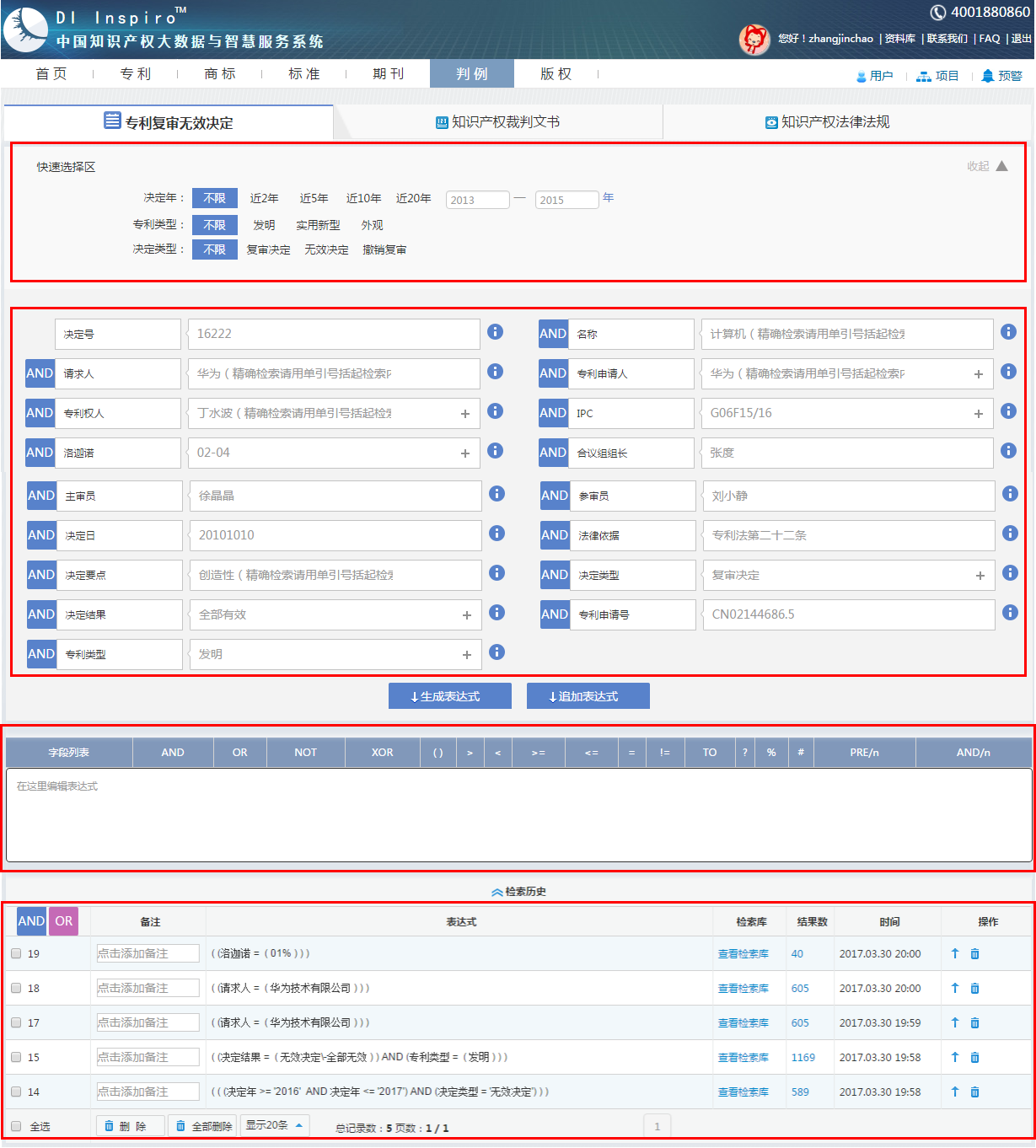Image resolution: width=1036 pixels, height=1148 pixels.
Task: Switch to the 知识产权裁判文书 tab
Action: click(x=497, y=122)
